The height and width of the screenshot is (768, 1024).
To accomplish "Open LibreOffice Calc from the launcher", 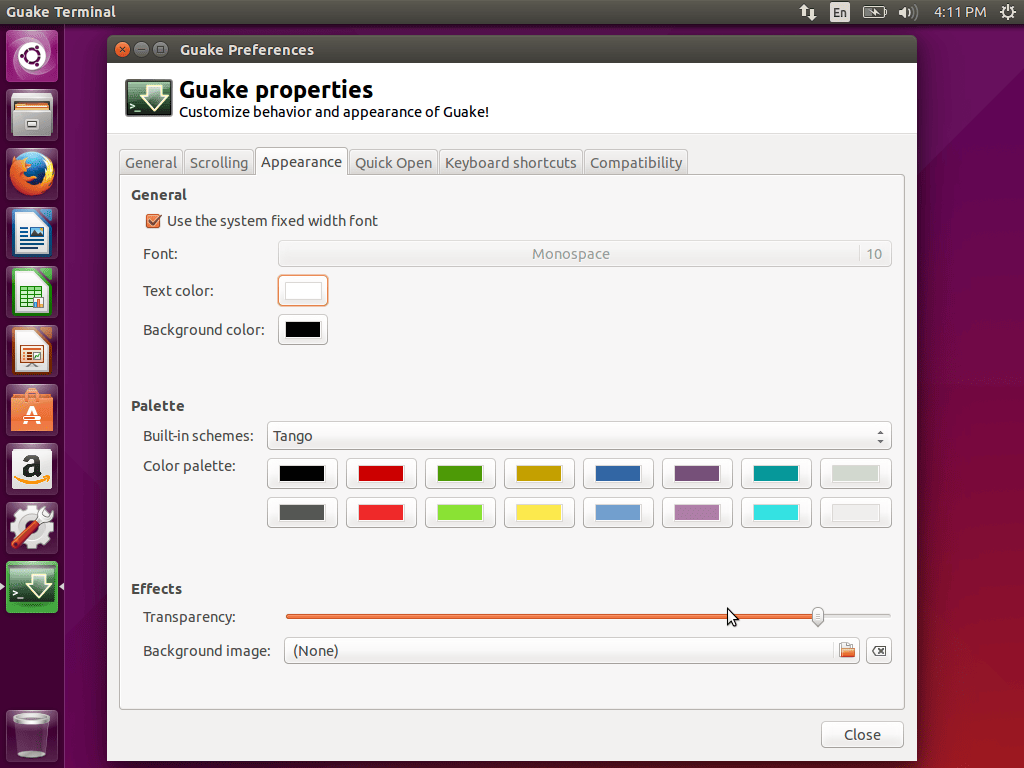I will pyautogui.click(x=33, y=292).
